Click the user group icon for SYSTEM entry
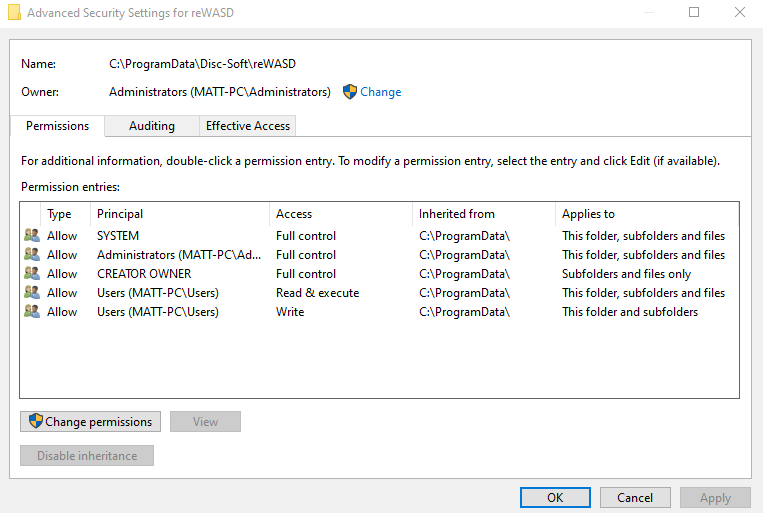763x513 pixels. (32, 236)
